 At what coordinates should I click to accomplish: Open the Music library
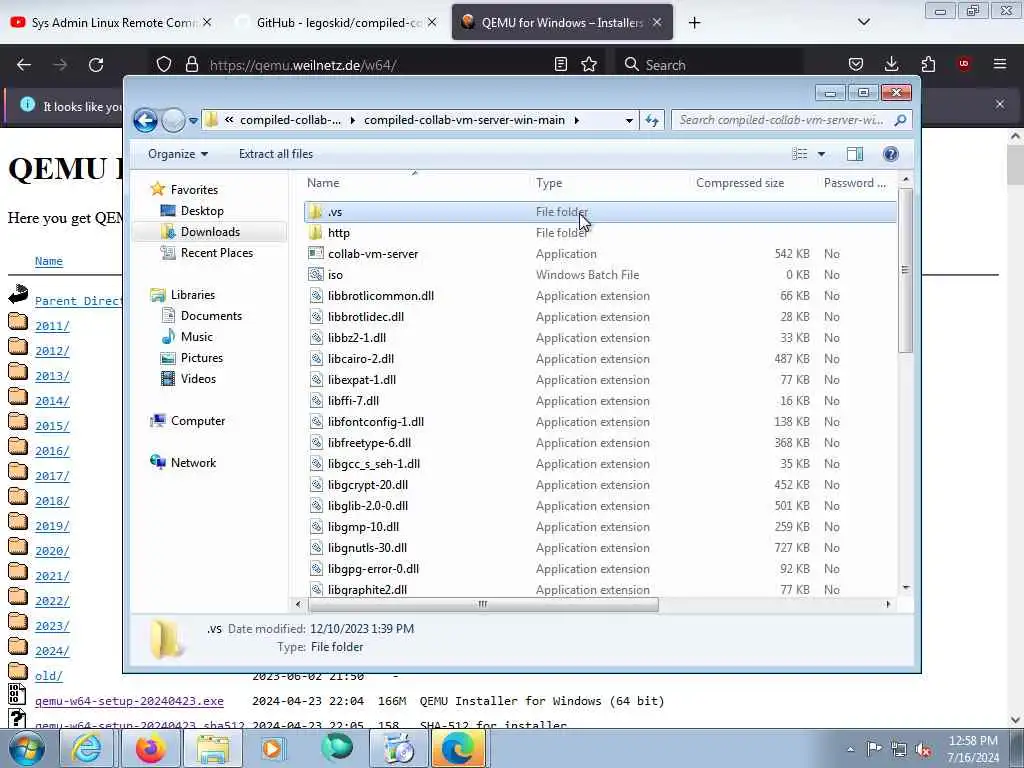196,336
